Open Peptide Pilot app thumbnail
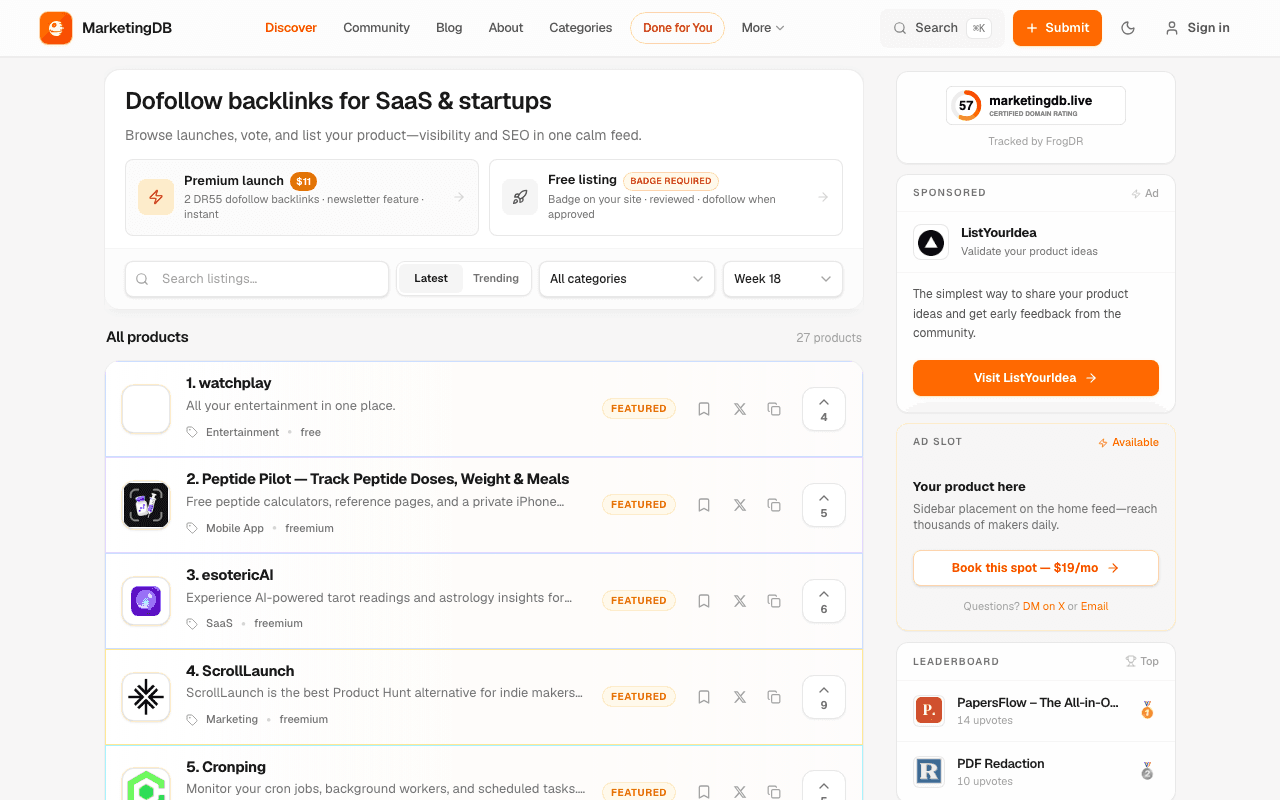The height and width of the screenshot is (800, 1280). click(146, 505)
